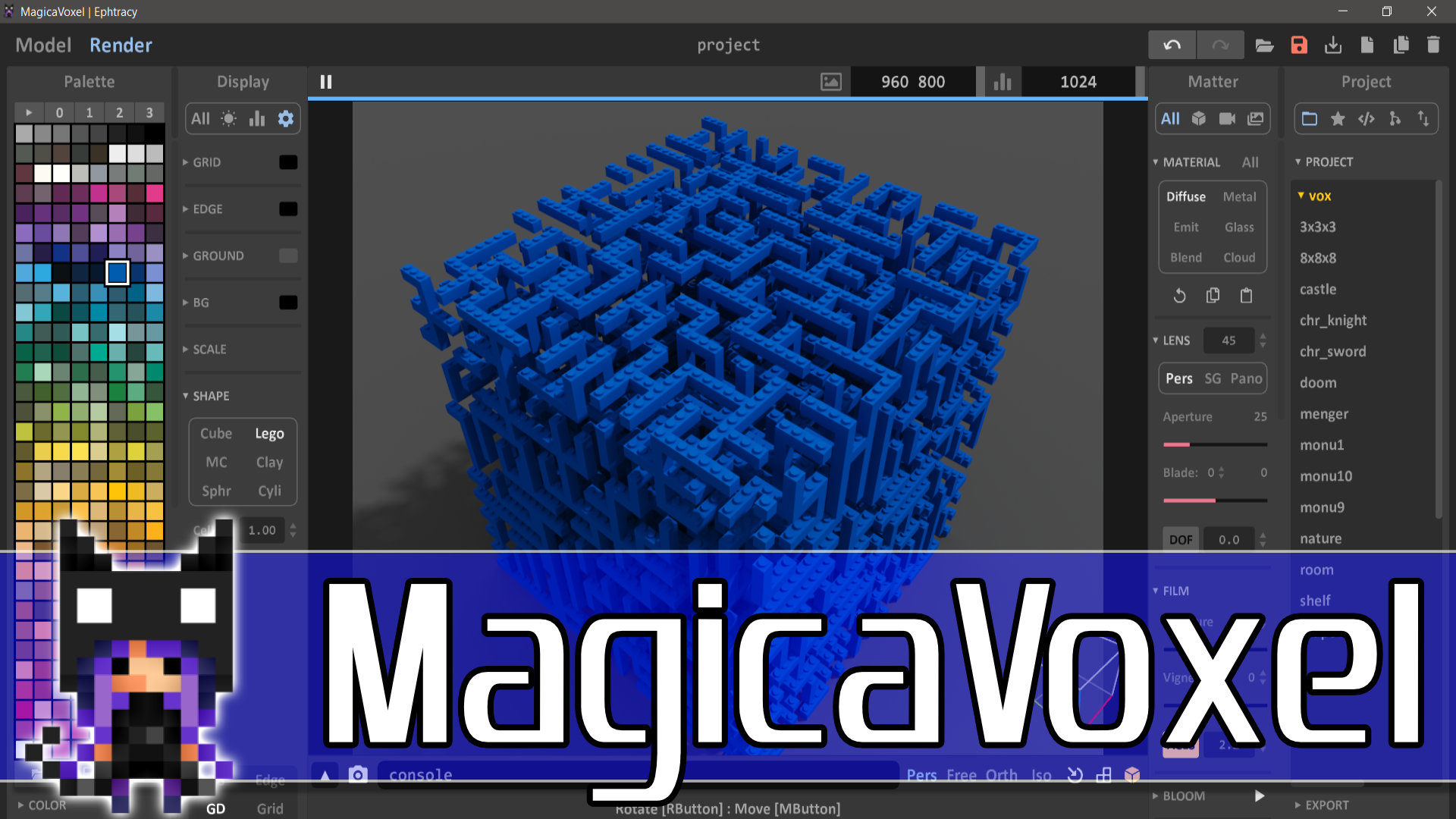Select active blue color swatch
1456x819 pixels.
coord(116,274)
